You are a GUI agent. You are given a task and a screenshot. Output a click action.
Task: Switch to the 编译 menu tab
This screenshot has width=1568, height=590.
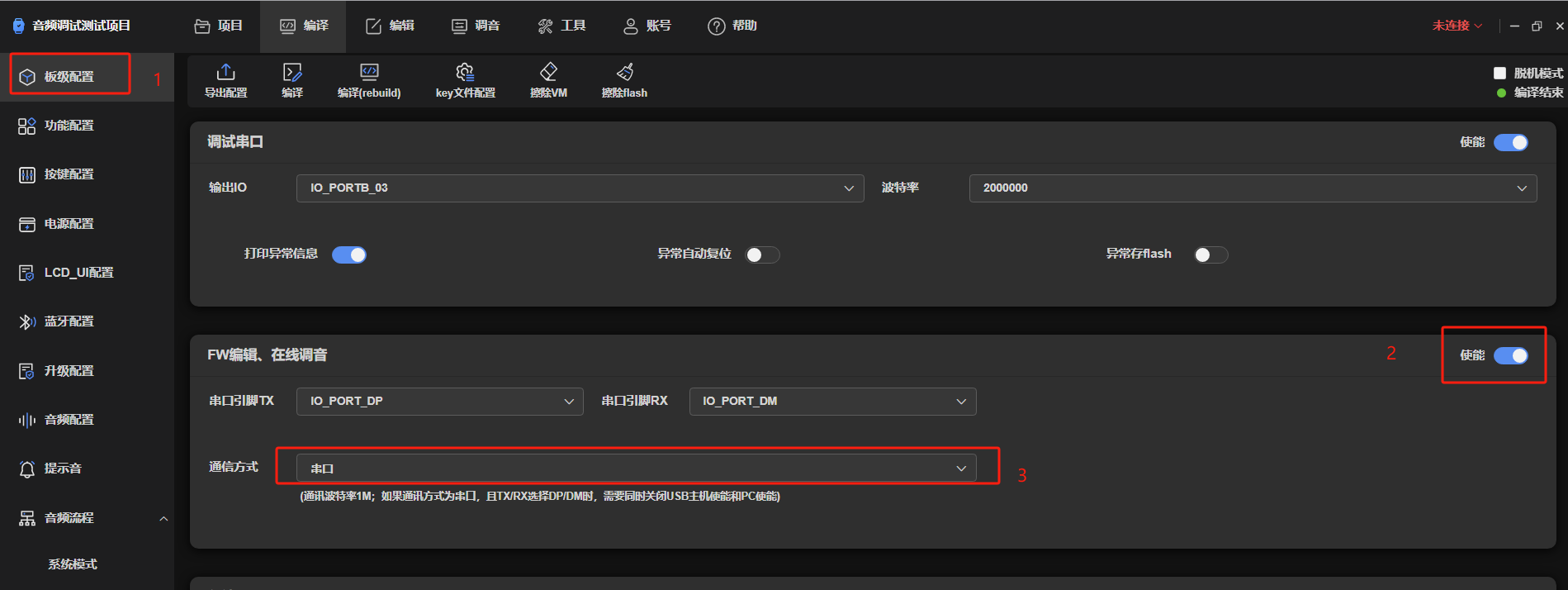tap(303, 26)
